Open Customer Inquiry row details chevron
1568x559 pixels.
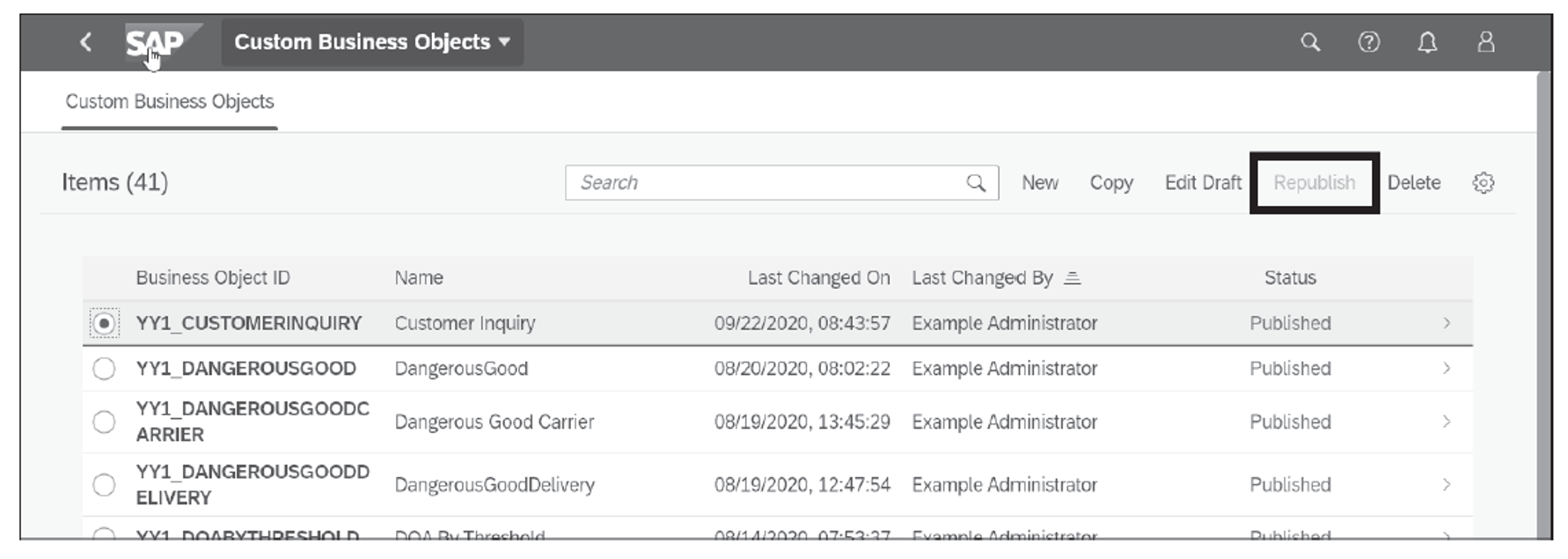tap(1447, 323)
